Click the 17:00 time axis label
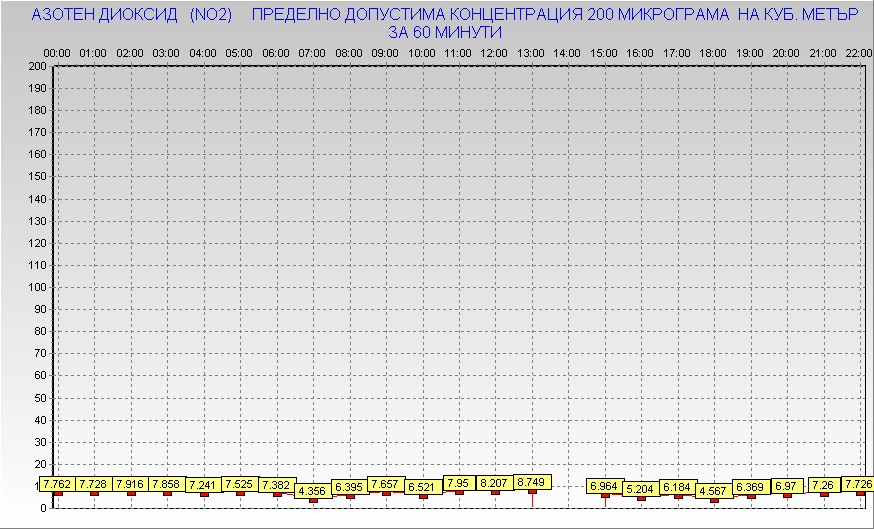The height and width of the screenshot is (529, 874). pos(677,54)
